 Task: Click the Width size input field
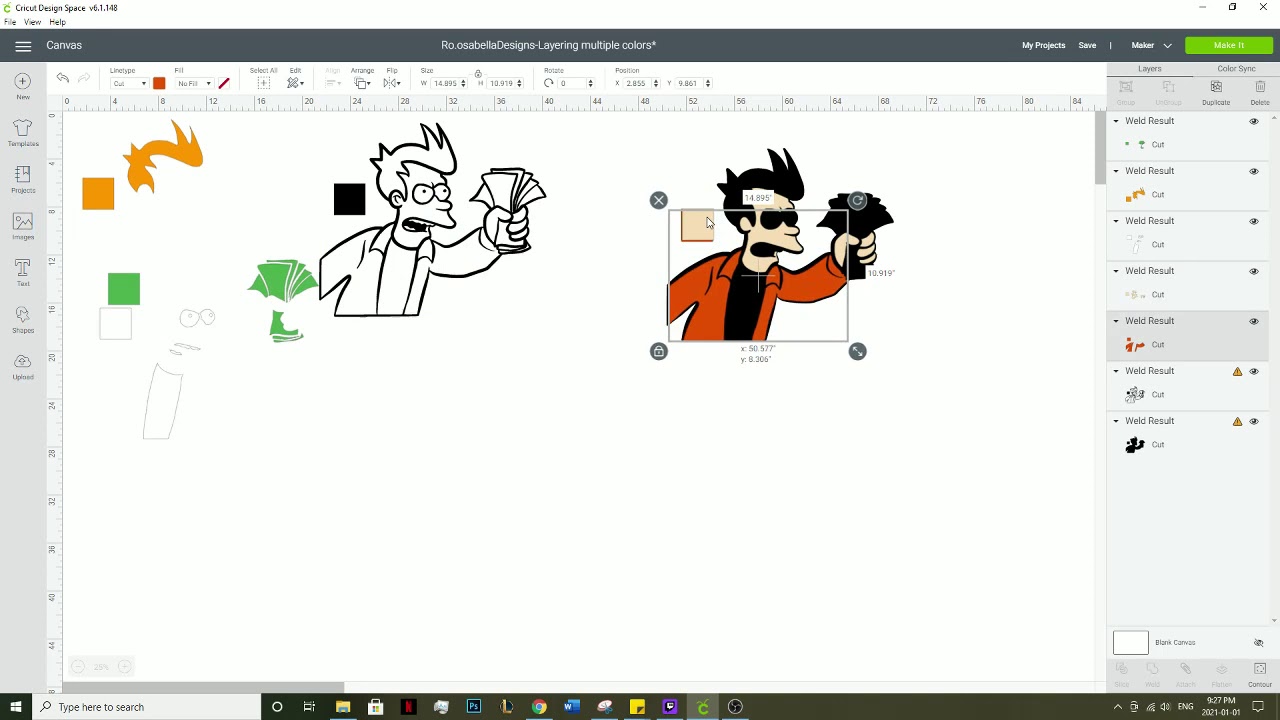[445, 84]
